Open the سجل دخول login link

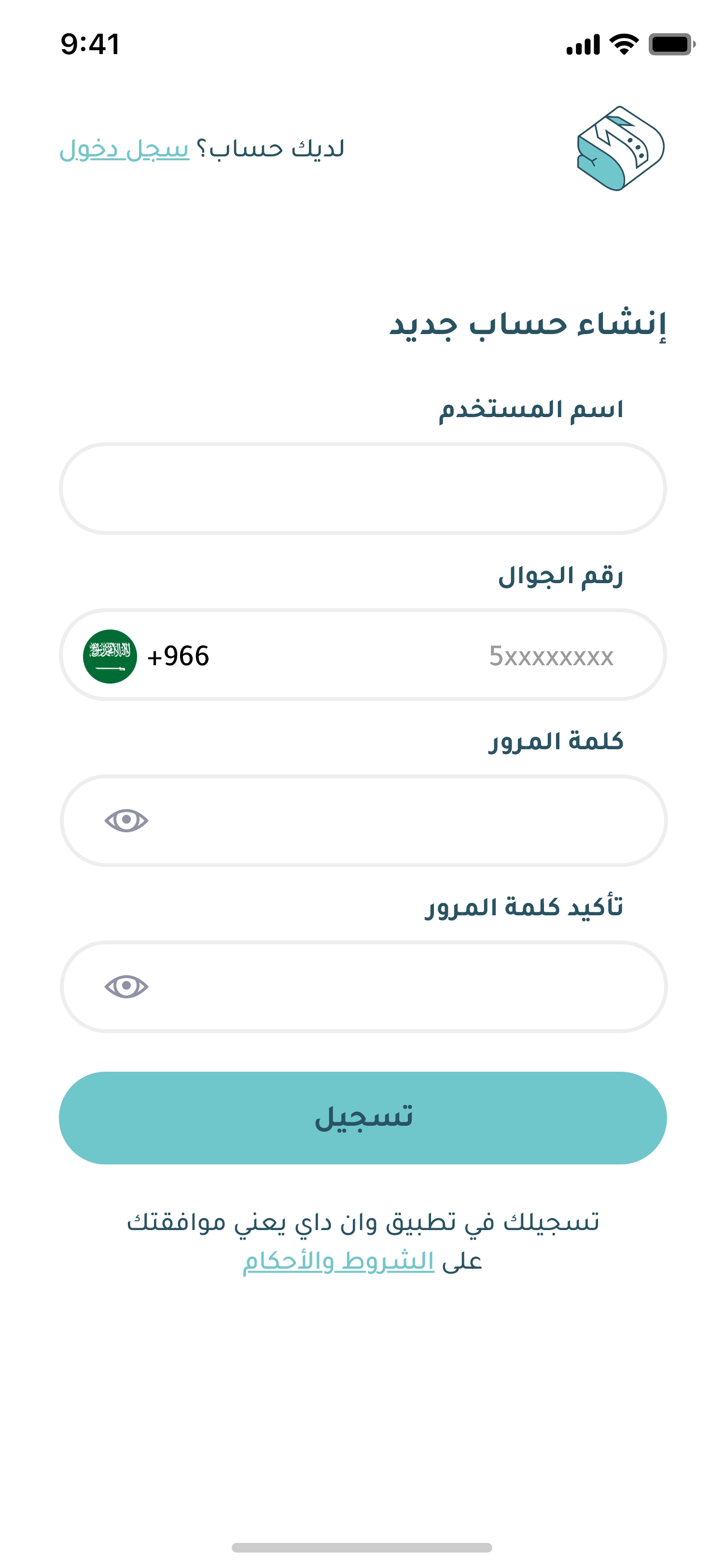(125, 149)
